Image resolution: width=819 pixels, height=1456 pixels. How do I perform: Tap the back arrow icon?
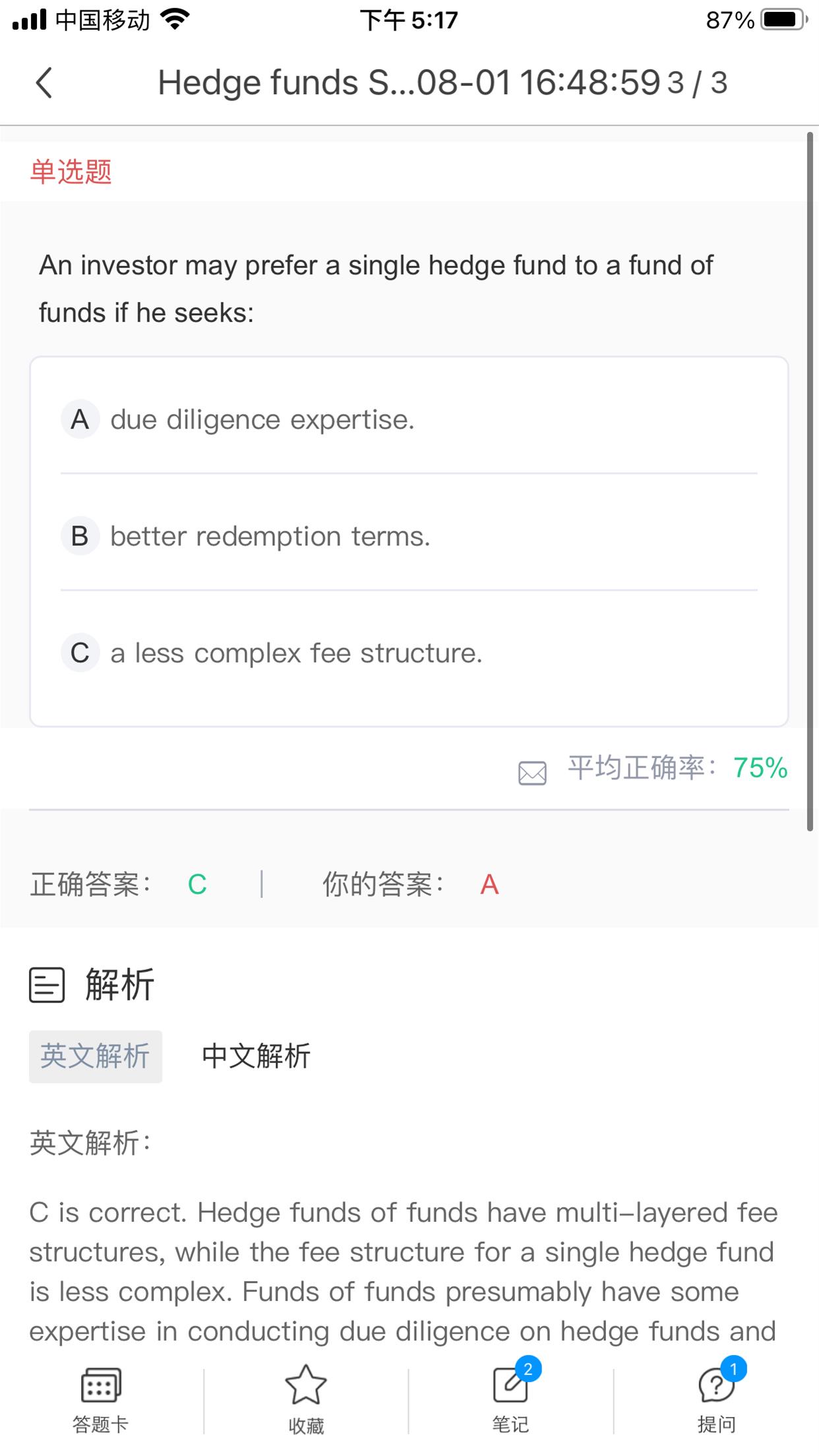click(44, 83)
